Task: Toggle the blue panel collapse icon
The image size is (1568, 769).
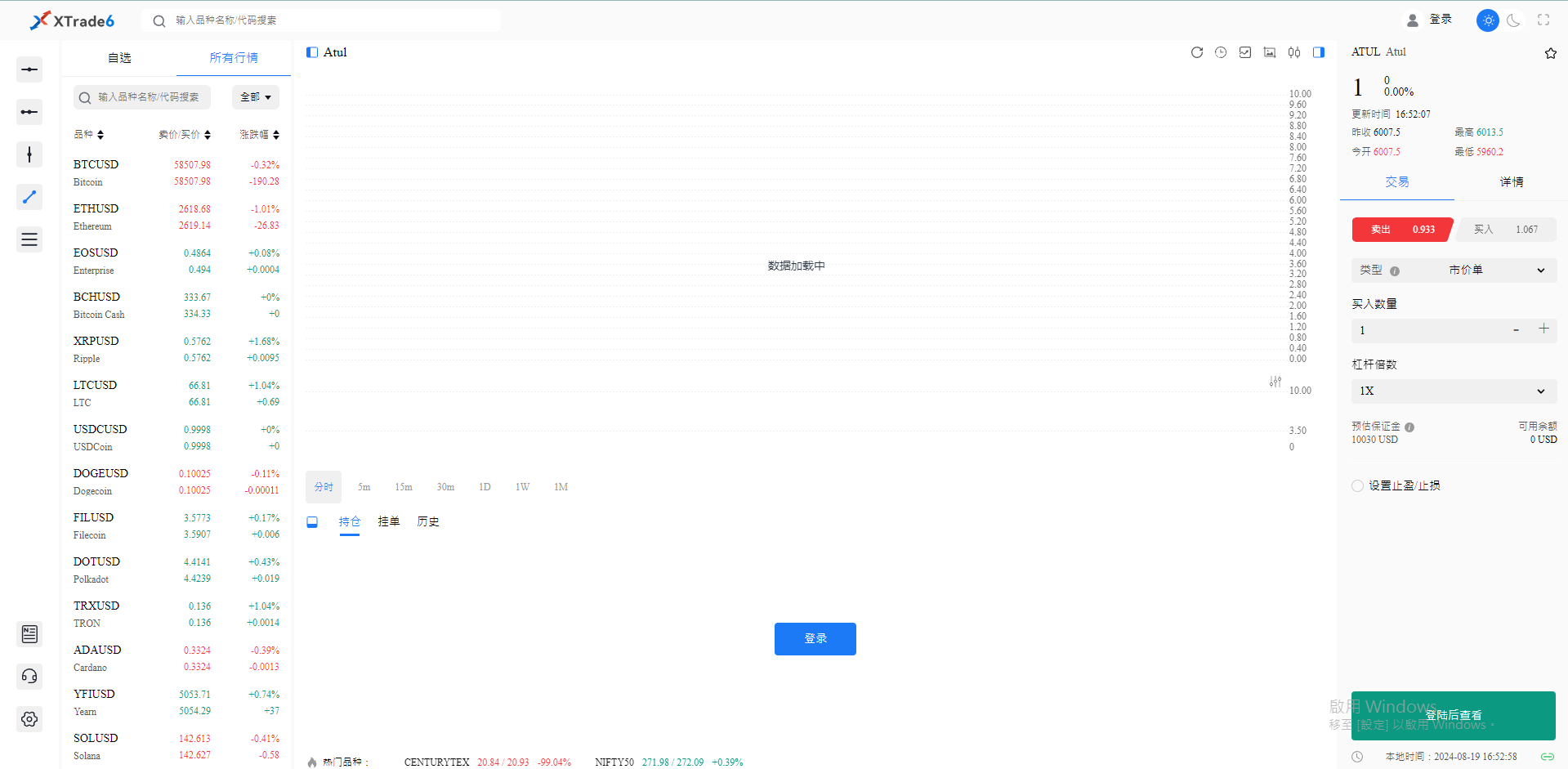Action: 1318,52
